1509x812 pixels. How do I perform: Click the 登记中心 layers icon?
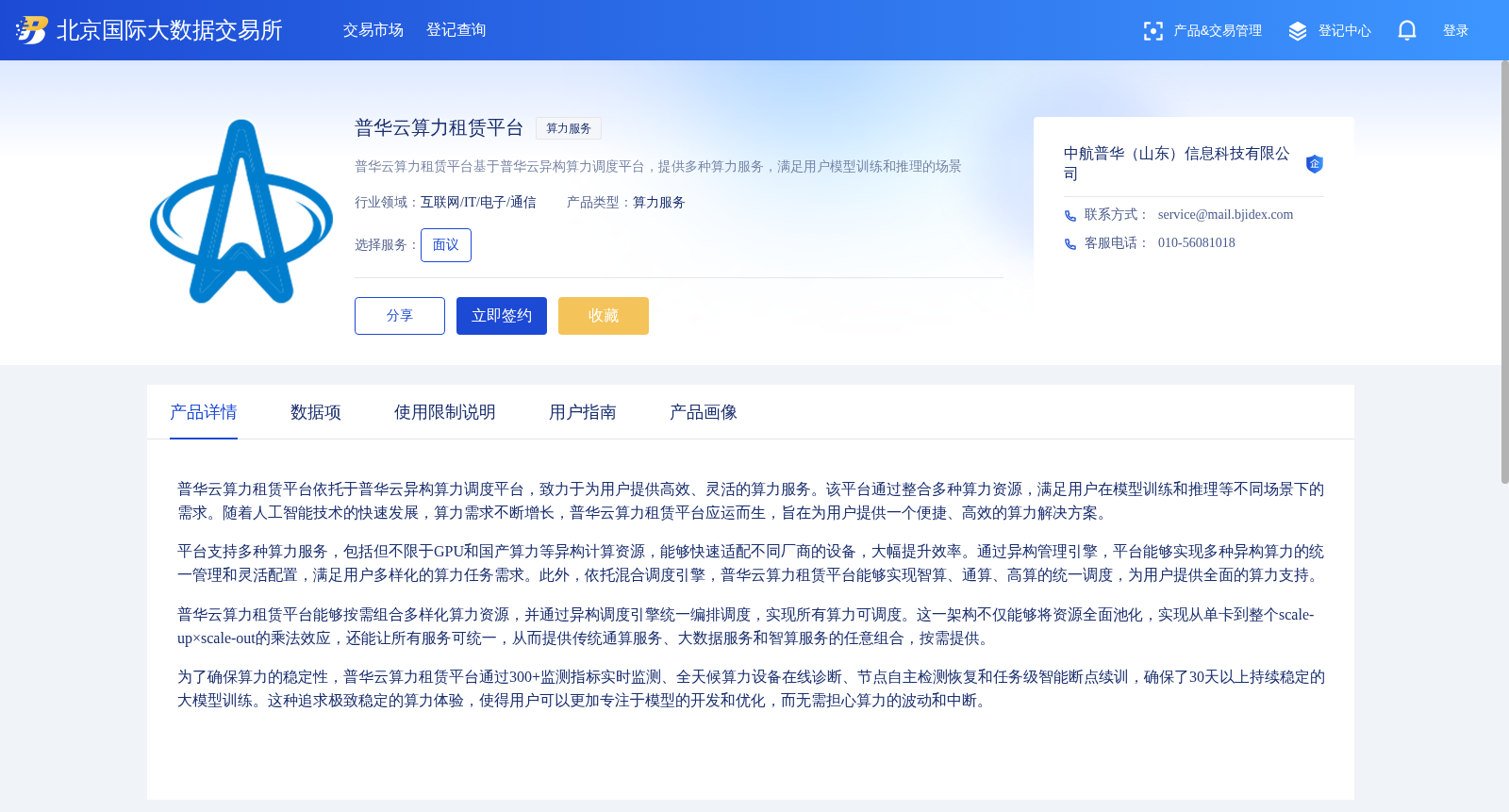(x=1298, y=31)
